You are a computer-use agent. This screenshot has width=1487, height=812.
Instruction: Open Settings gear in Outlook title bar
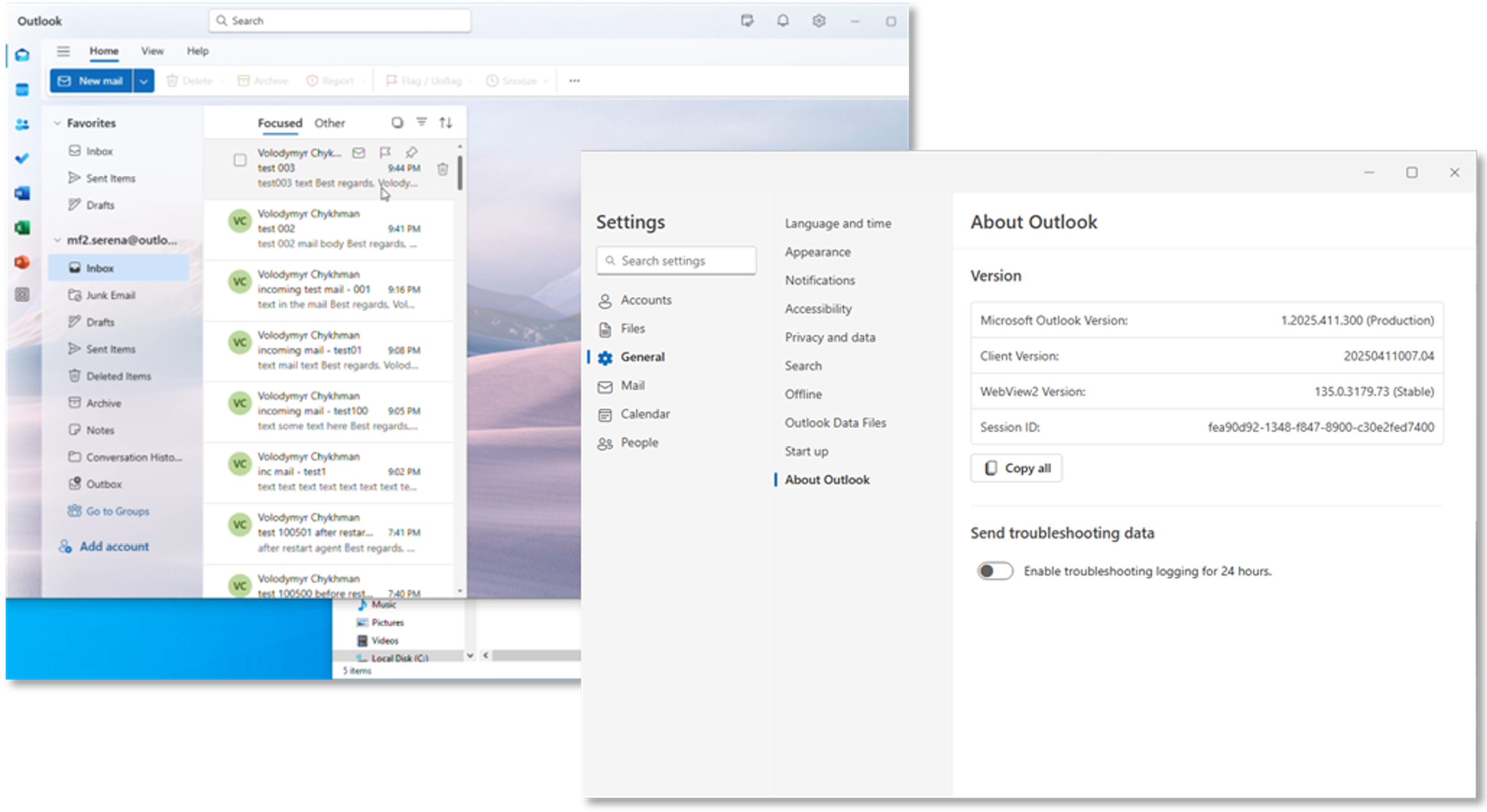819,21
